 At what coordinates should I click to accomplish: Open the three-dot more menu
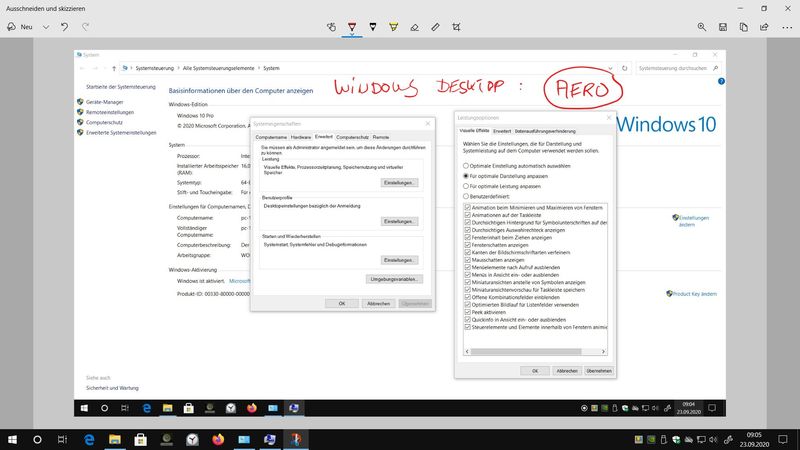[x=787, y=28]
